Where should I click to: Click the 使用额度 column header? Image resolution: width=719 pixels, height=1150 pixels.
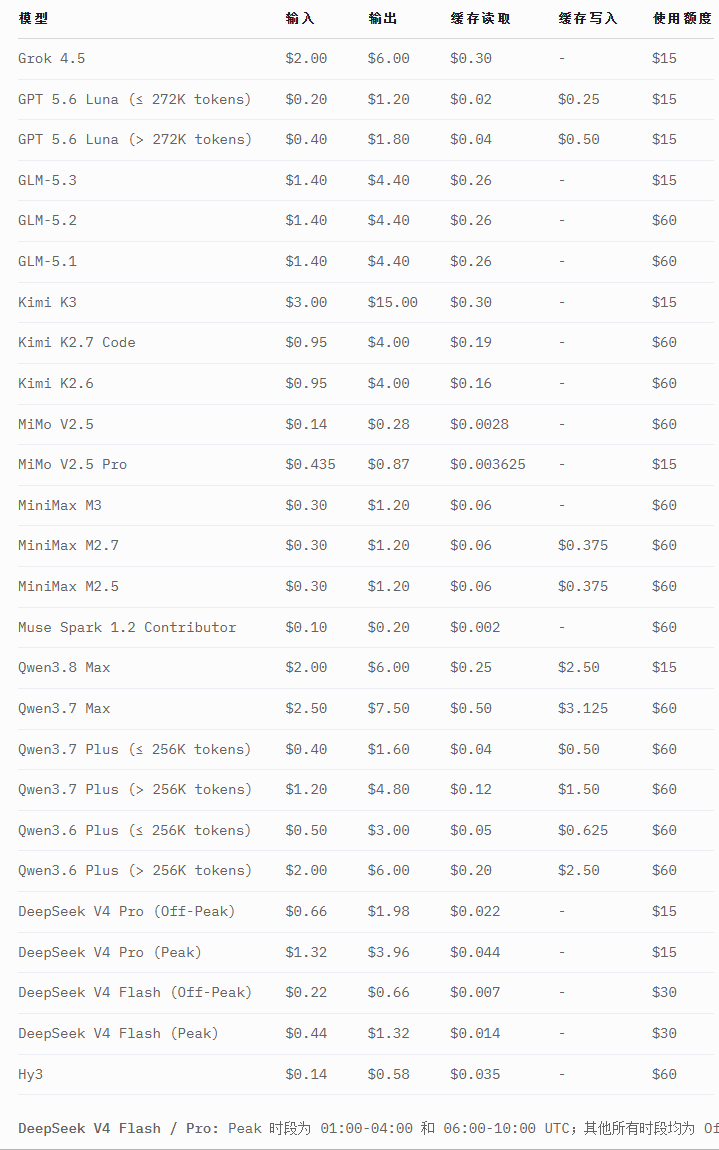[x=682, y=18]
